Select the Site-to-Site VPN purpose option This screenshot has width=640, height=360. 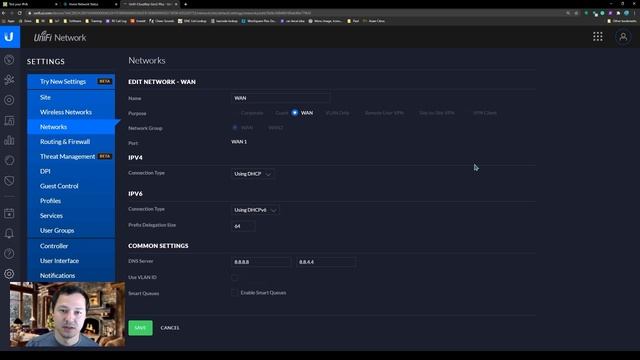click(436, 113)
